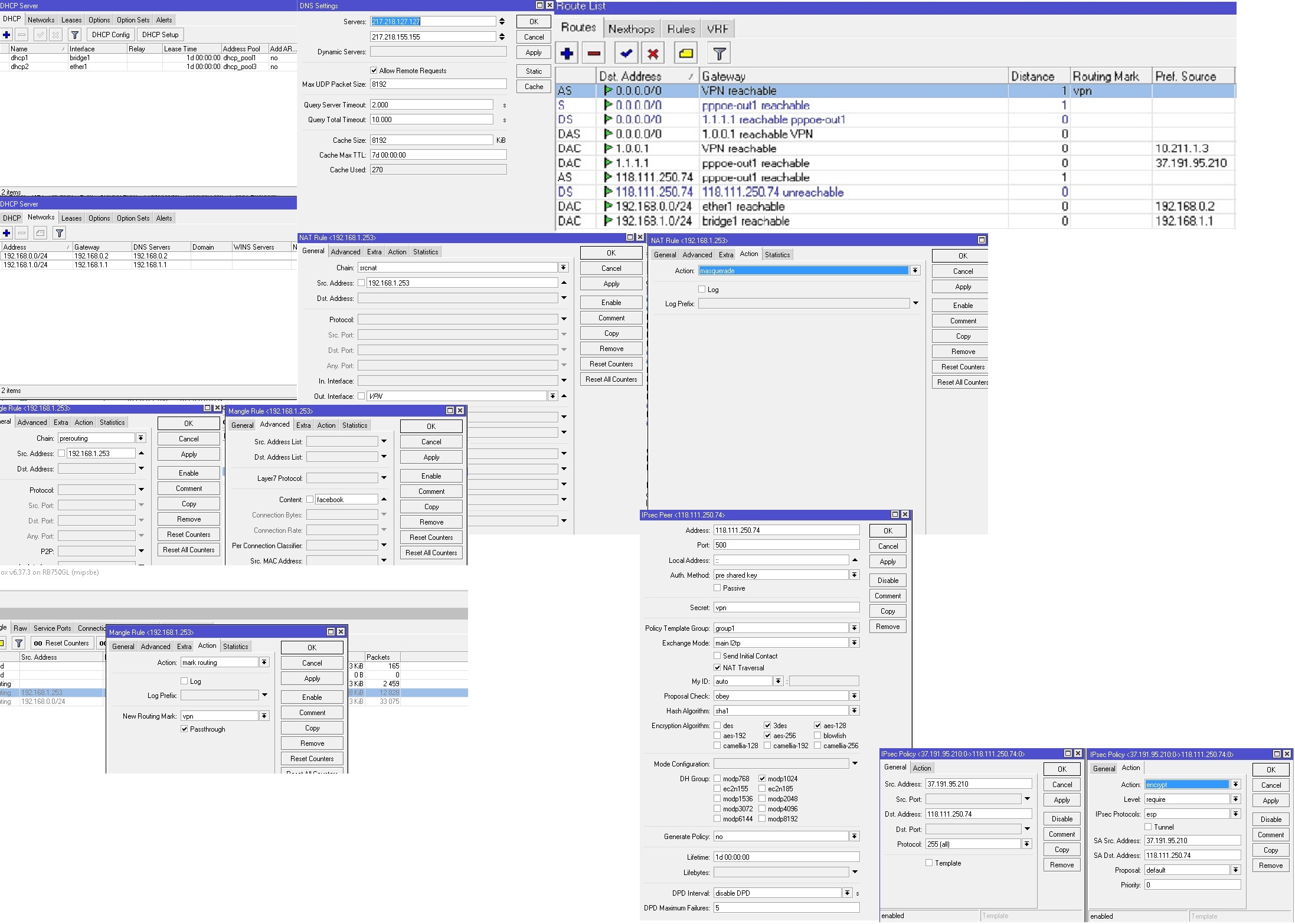Open the Statistics tab in NAT Rule Action window
This screenshot has height=924, width=1295.
[777, 255]
